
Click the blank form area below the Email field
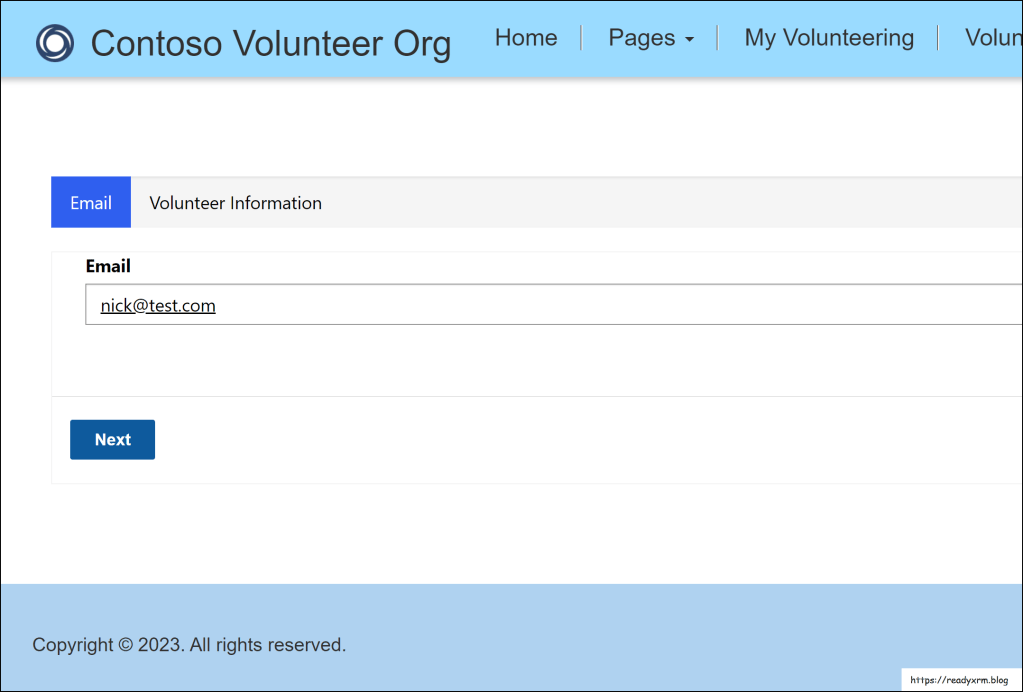(x=500, y=360)
